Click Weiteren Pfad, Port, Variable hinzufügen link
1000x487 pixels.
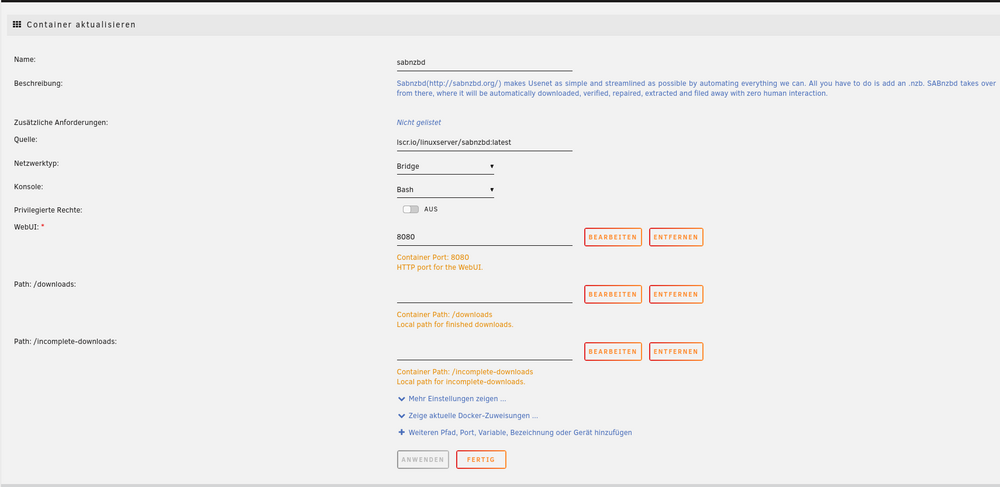click(x=520, y=432)
